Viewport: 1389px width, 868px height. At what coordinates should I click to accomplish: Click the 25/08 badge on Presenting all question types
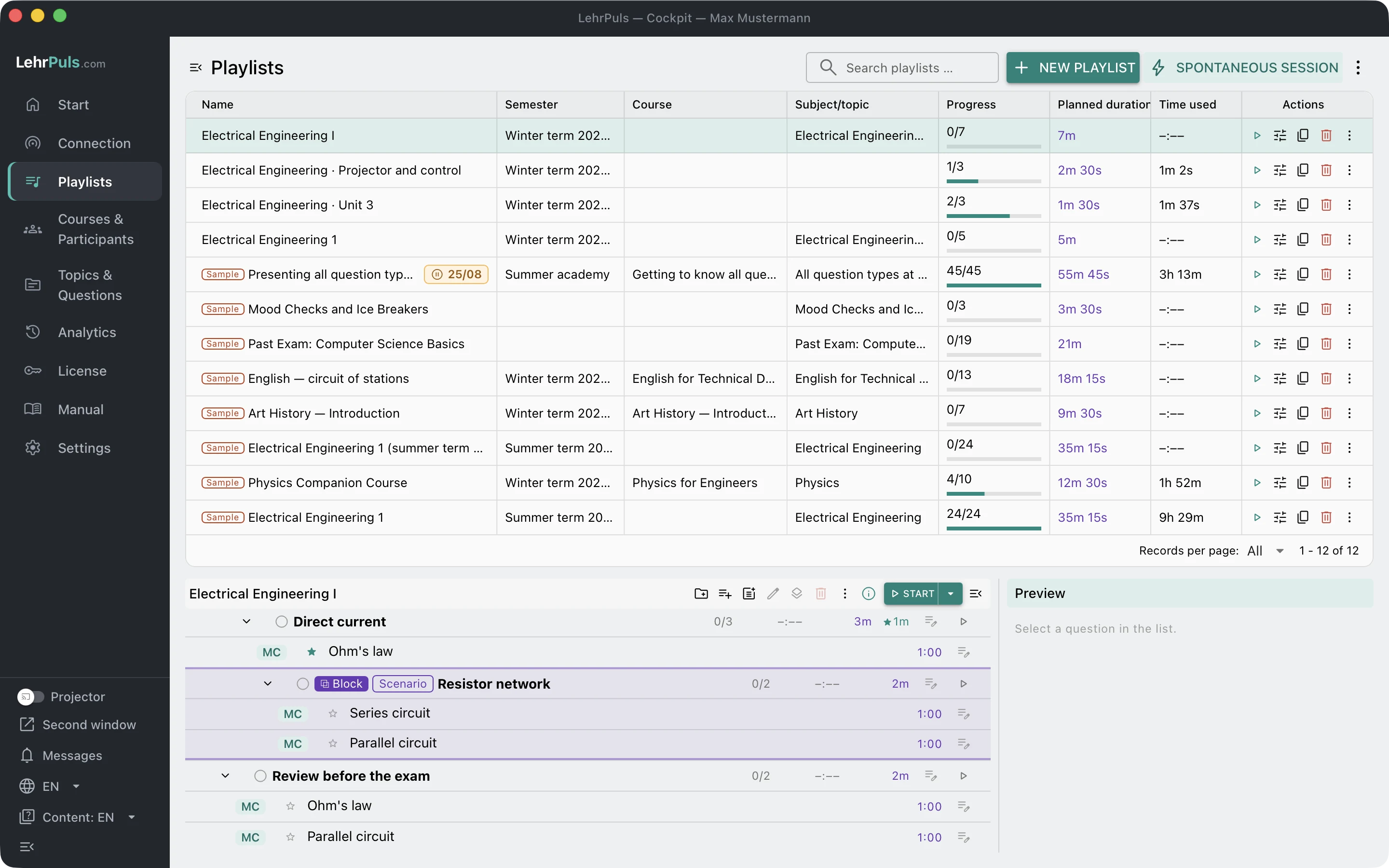click(456, 274)
